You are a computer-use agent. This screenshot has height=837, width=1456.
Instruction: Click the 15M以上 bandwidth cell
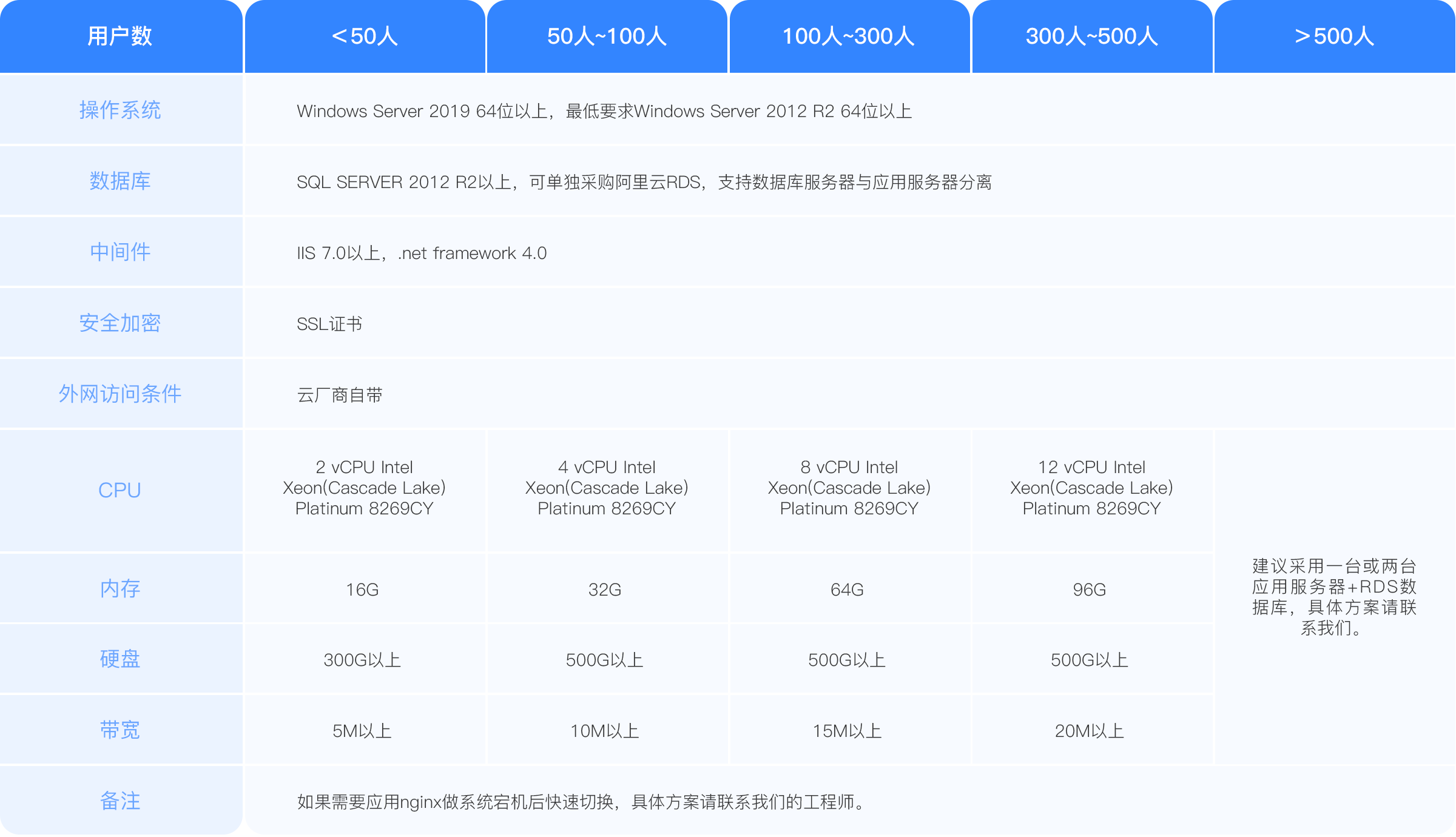click(847, 731)
